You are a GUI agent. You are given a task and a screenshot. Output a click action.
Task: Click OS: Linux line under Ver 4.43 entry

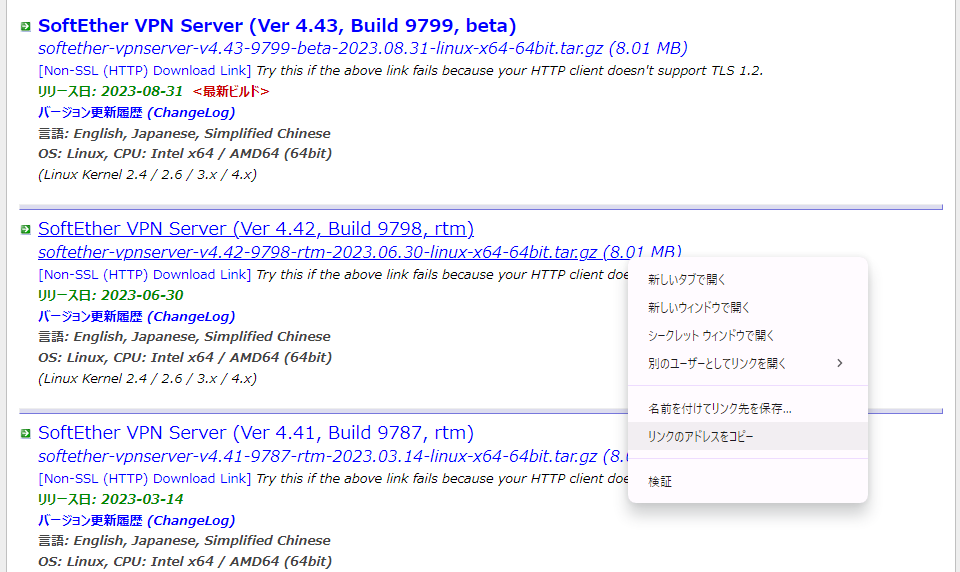pos(185,154)
